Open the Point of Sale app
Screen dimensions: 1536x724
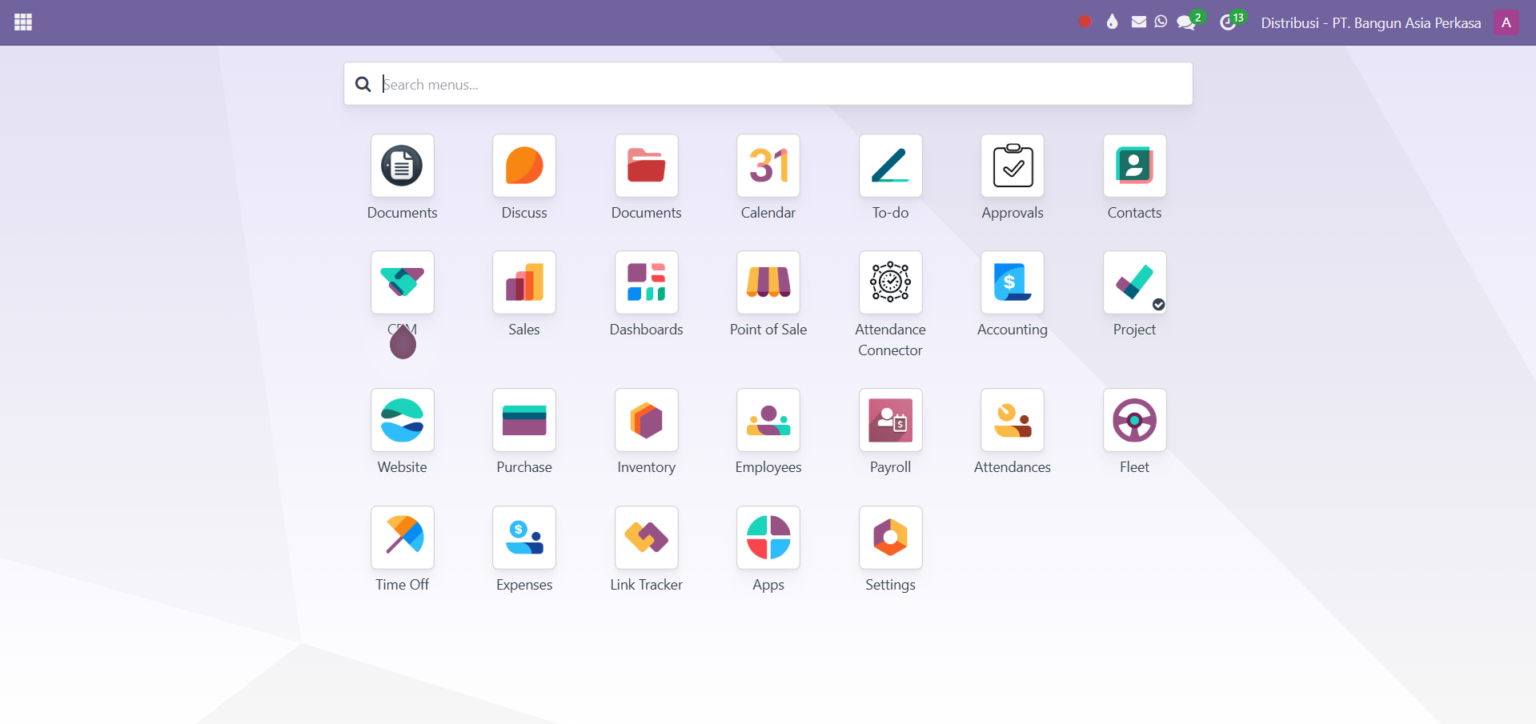point(768,283)
